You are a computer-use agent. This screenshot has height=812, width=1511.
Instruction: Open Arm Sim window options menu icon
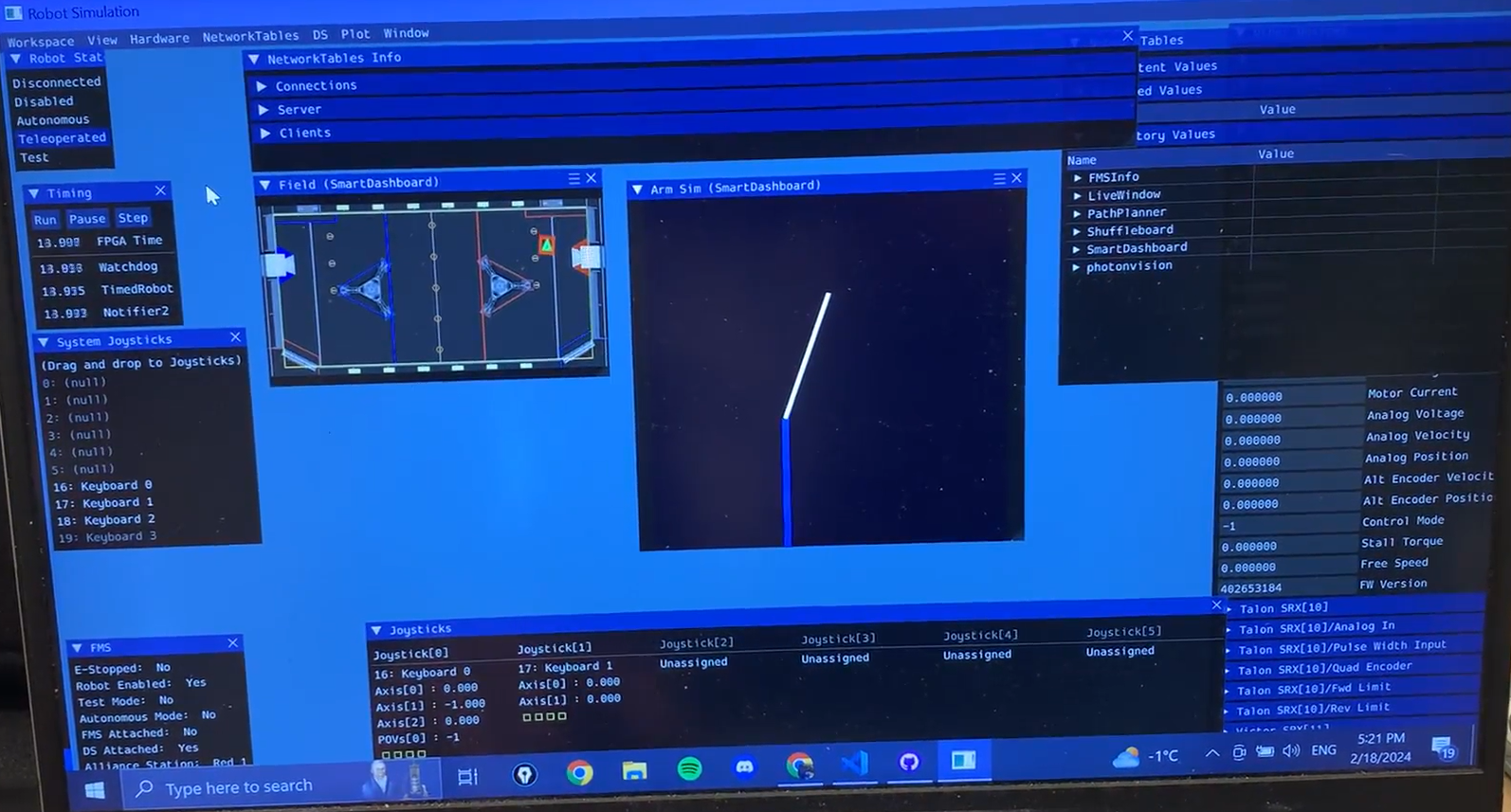pos(999,178)
